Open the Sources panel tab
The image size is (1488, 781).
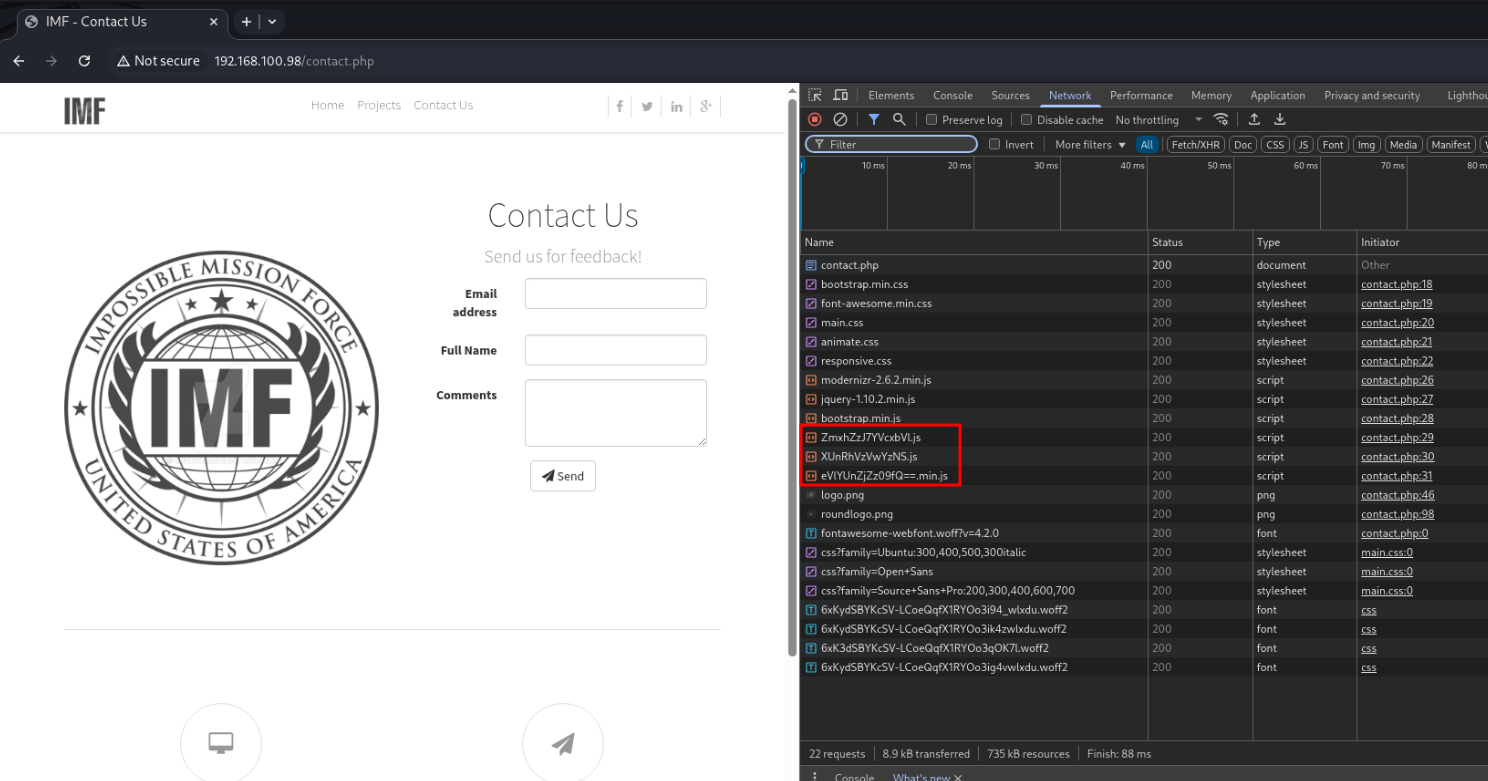click(1010, 95)
